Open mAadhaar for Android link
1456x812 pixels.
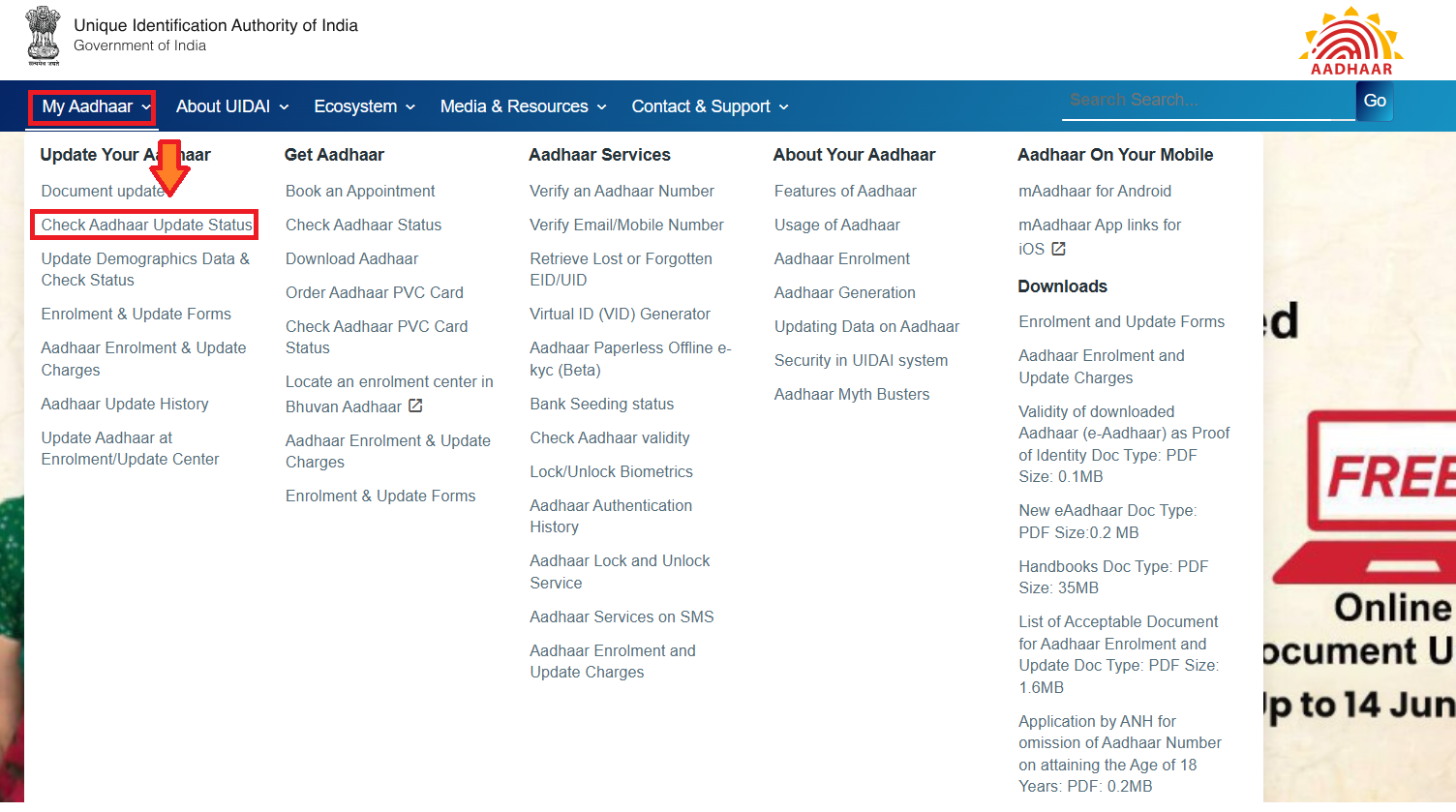pyautogui.click(x=1094, y=191)
